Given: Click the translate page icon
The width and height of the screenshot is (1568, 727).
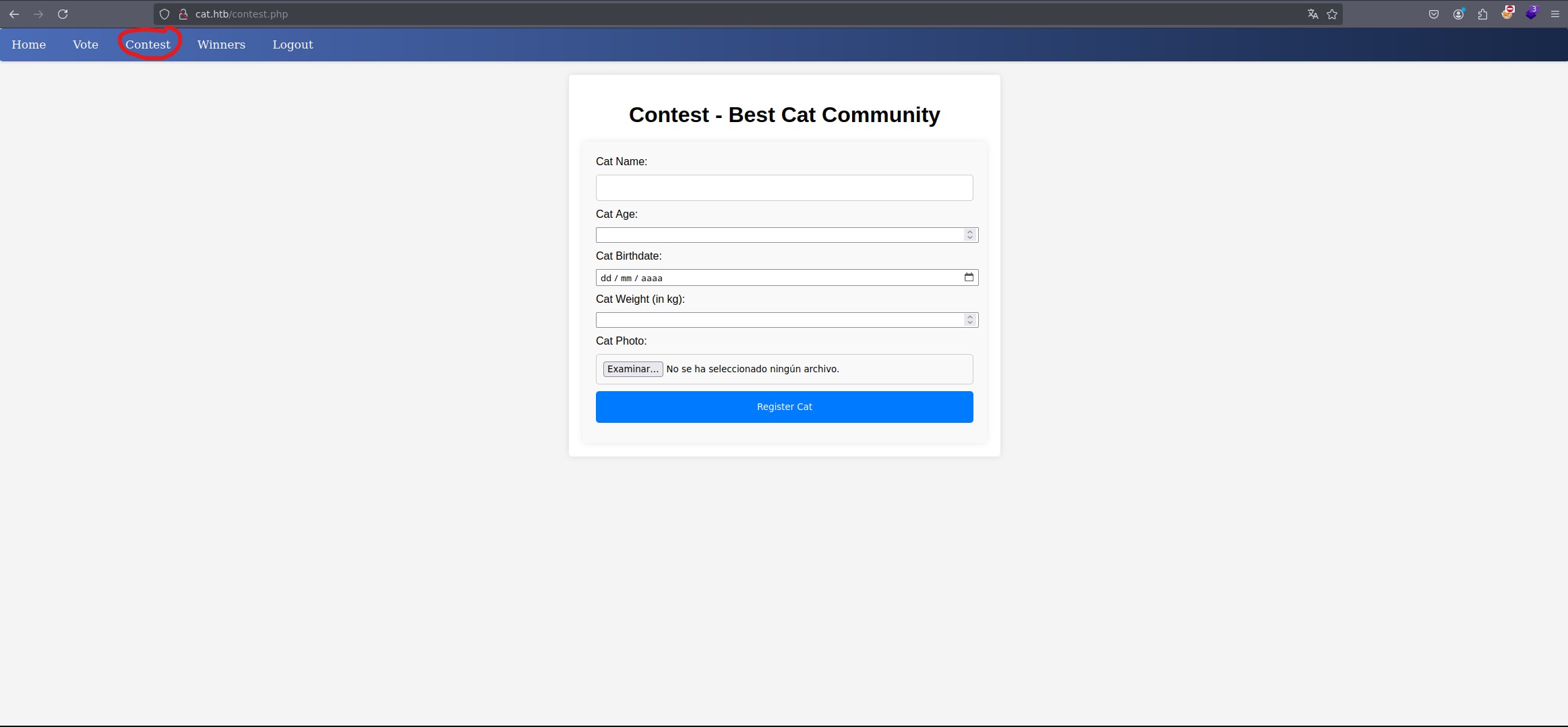Looking at the screenshot, I should [1313, 14].
